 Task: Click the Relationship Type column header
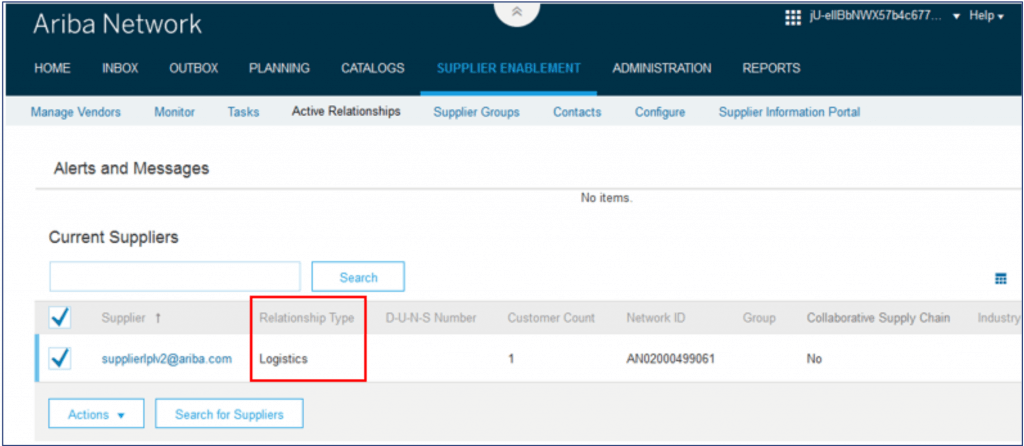pyautogui.click(x=307, y=318)
